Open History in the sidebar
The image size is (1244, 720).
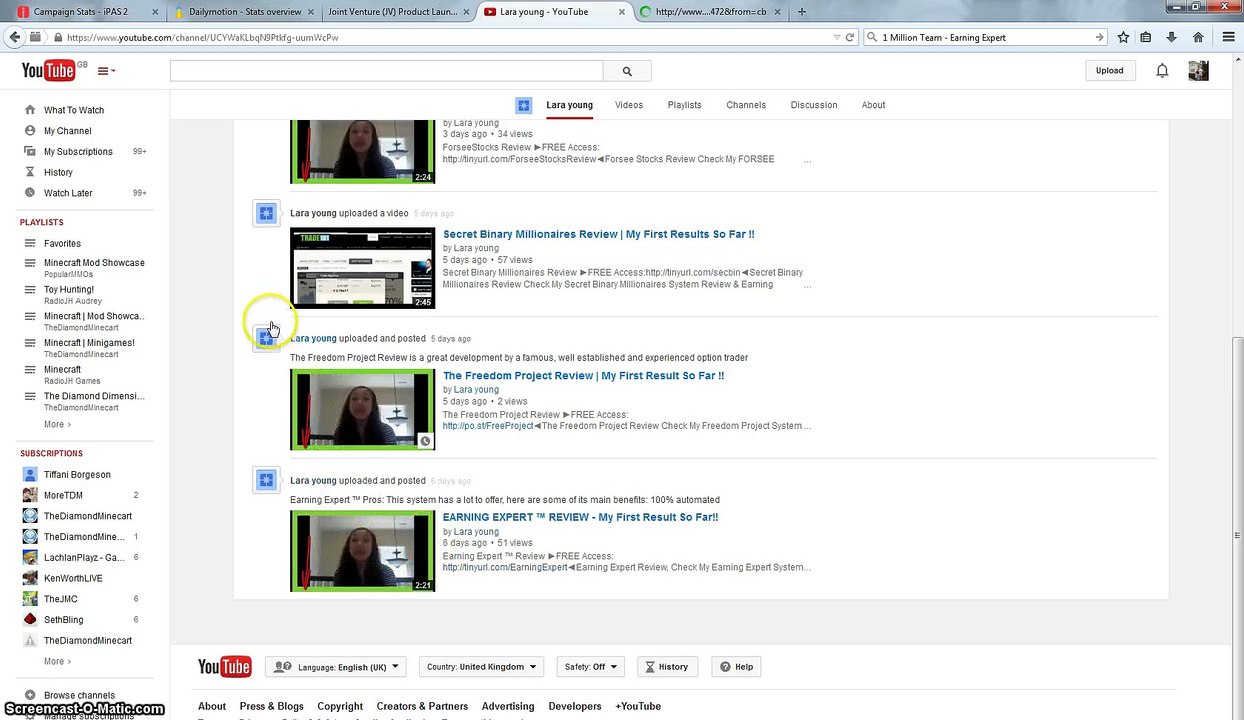[58, 173]
